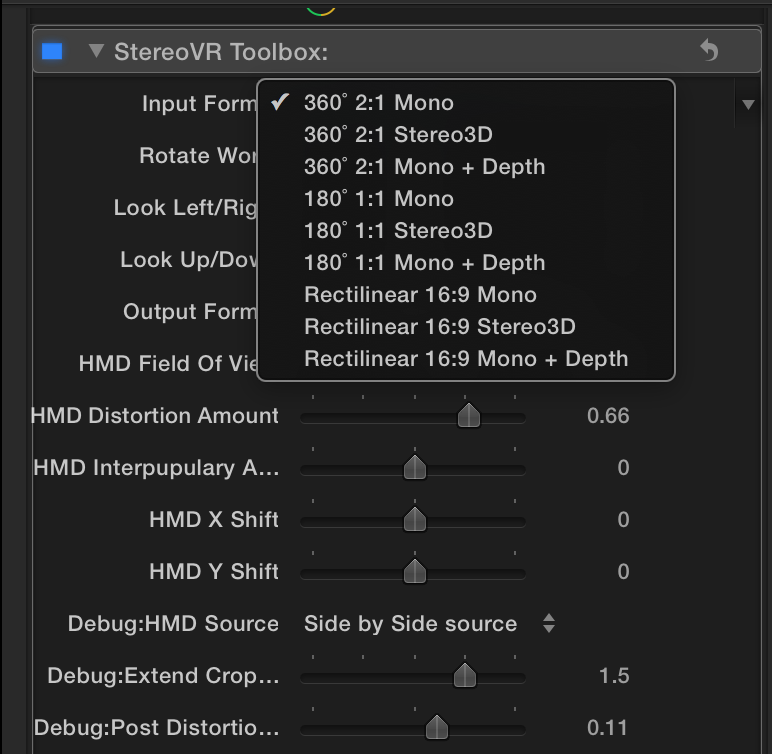Collapse the StereoVR Toolbox disclosure triangle

(x=96, y=51)
